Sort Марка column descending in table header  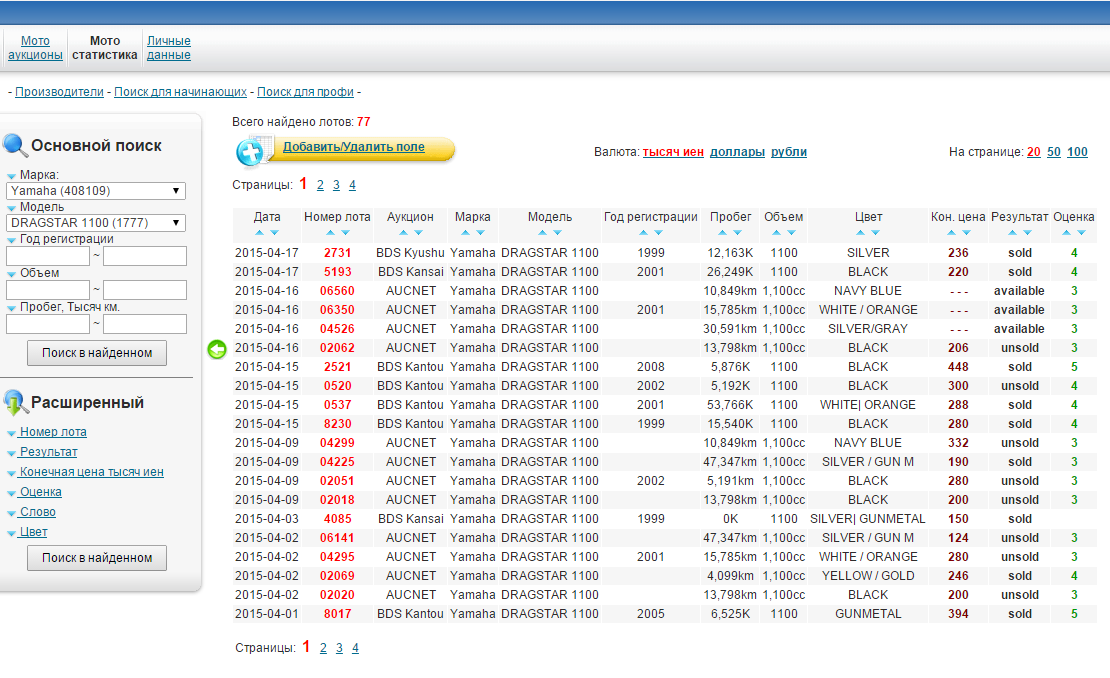click(x=481, y=233)
